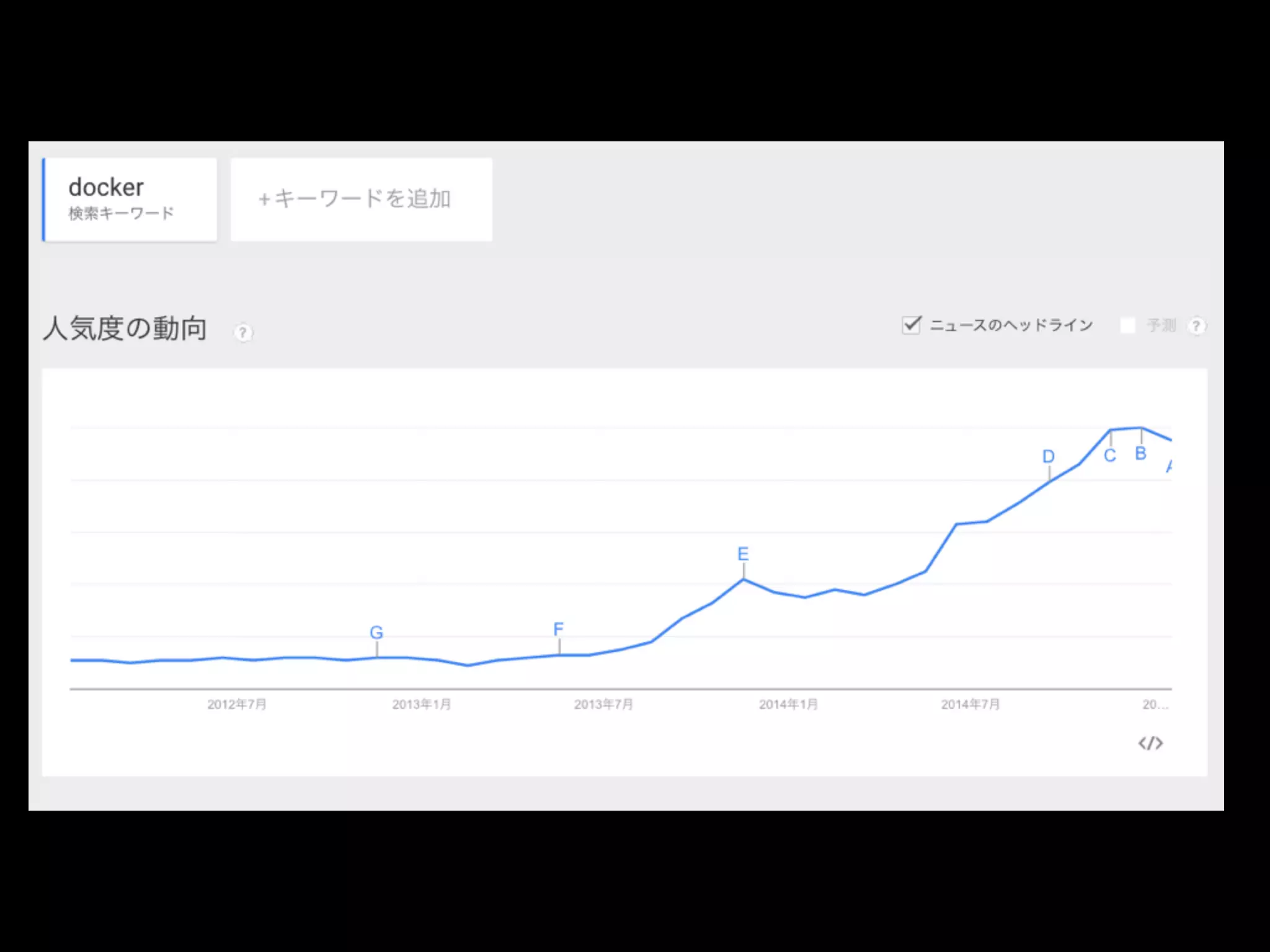Open the cut-off marker A at the chart edge

1168,466
